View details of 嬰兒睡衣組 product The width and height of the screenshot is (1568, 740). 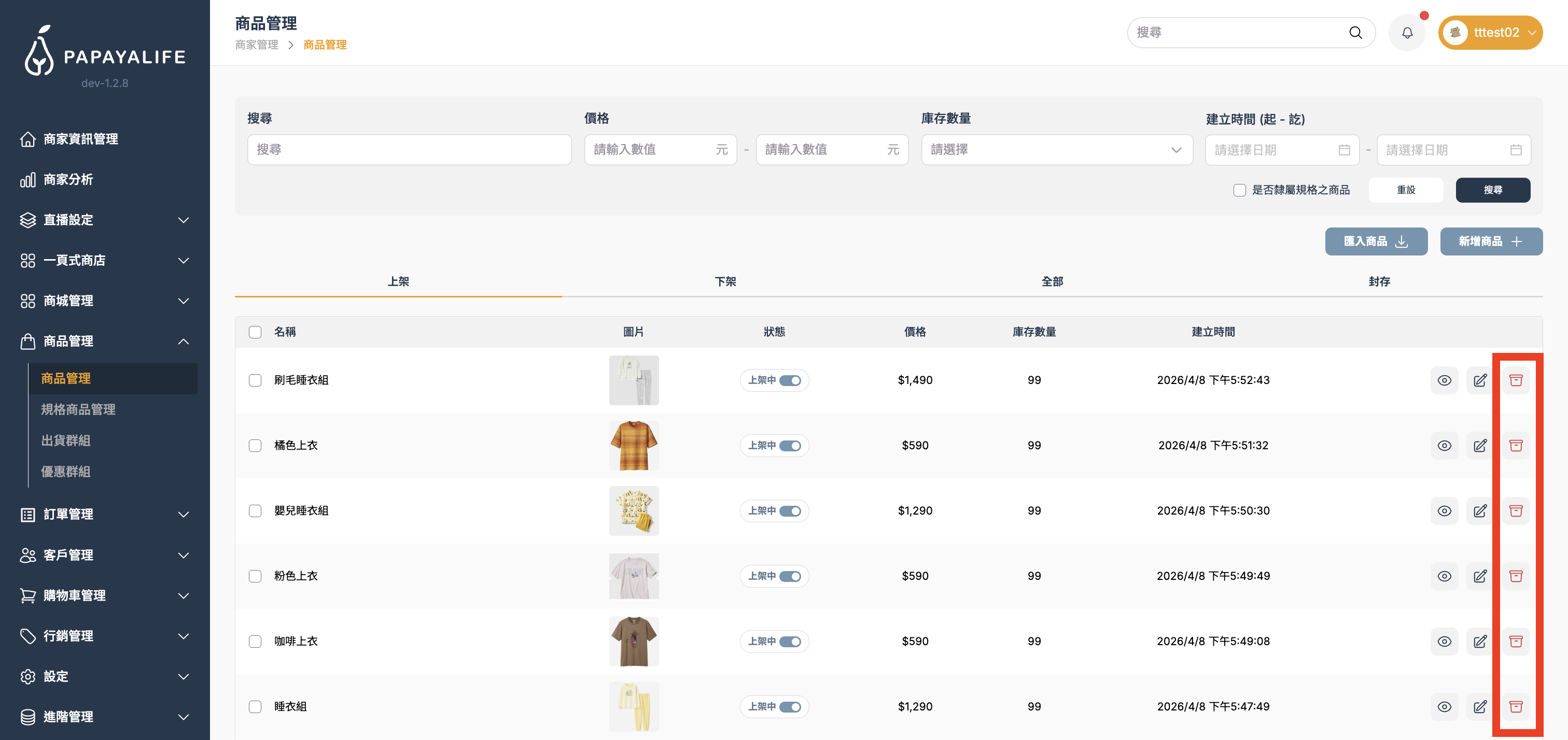coord(1444,510)
